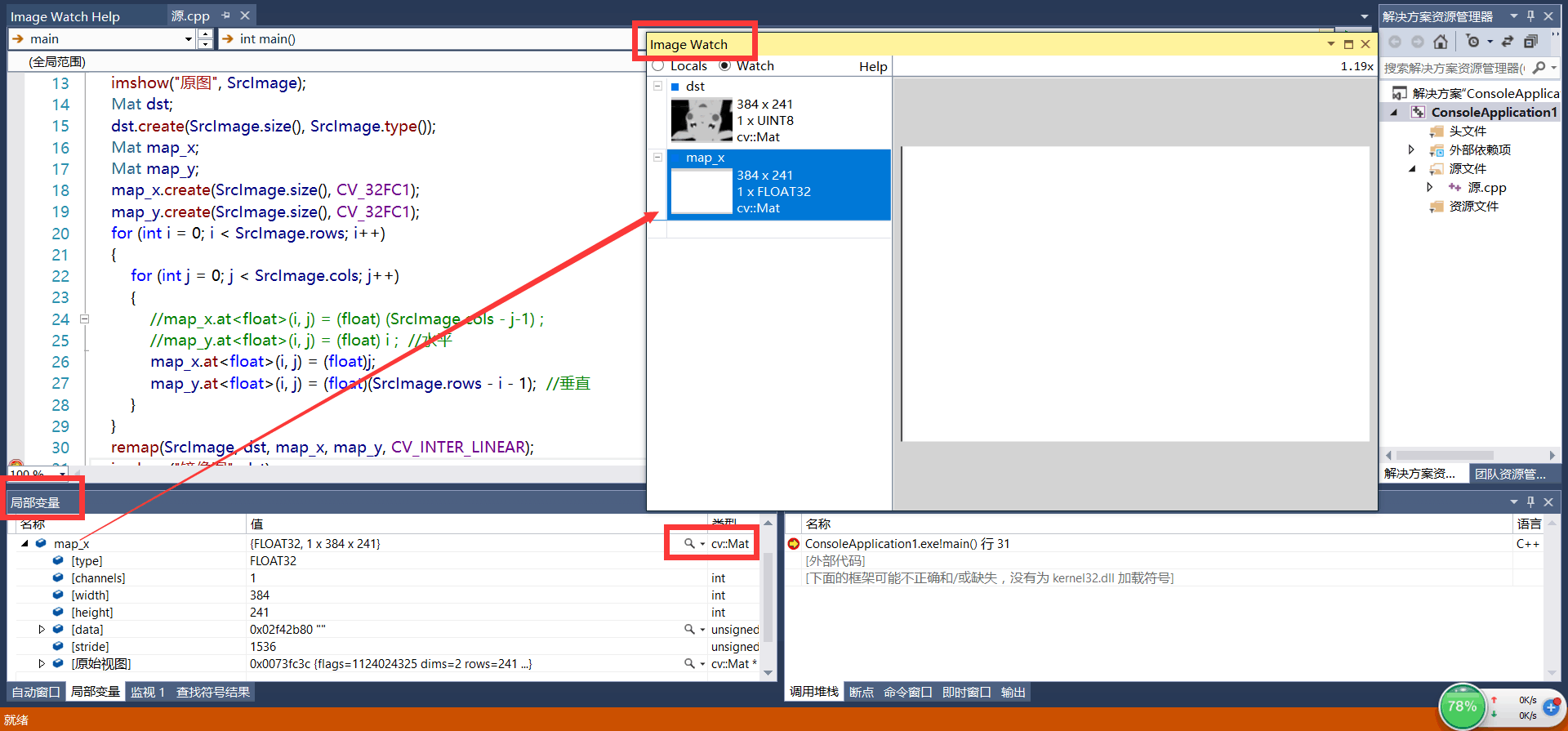Screen dimensions: 1568x731
Task: Pin the bottom-right call stack panel
Action: click(x=1530, y=501)
